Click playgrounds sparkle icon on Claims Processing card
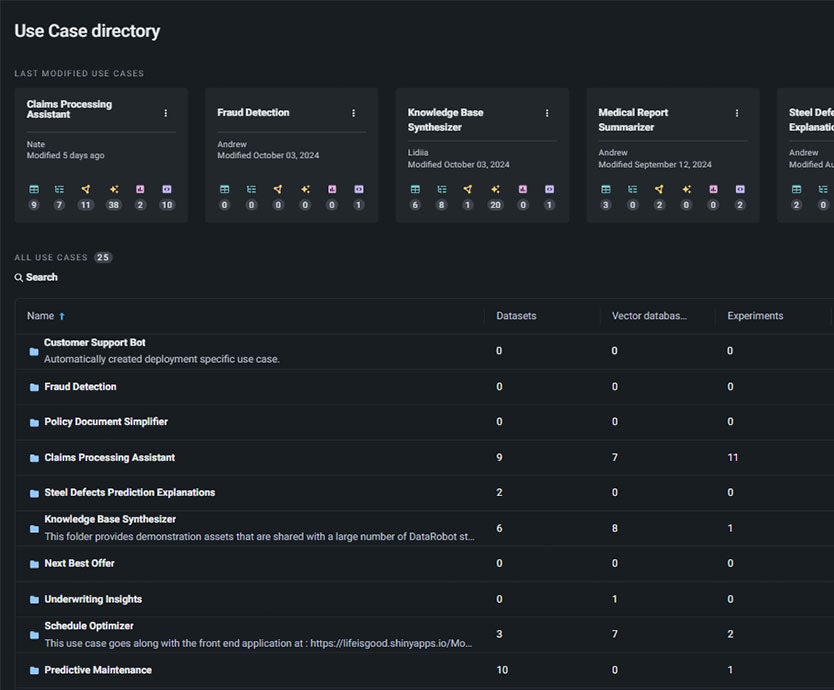Viewport: 834px width, 690px height. click(x=114, y=189)
